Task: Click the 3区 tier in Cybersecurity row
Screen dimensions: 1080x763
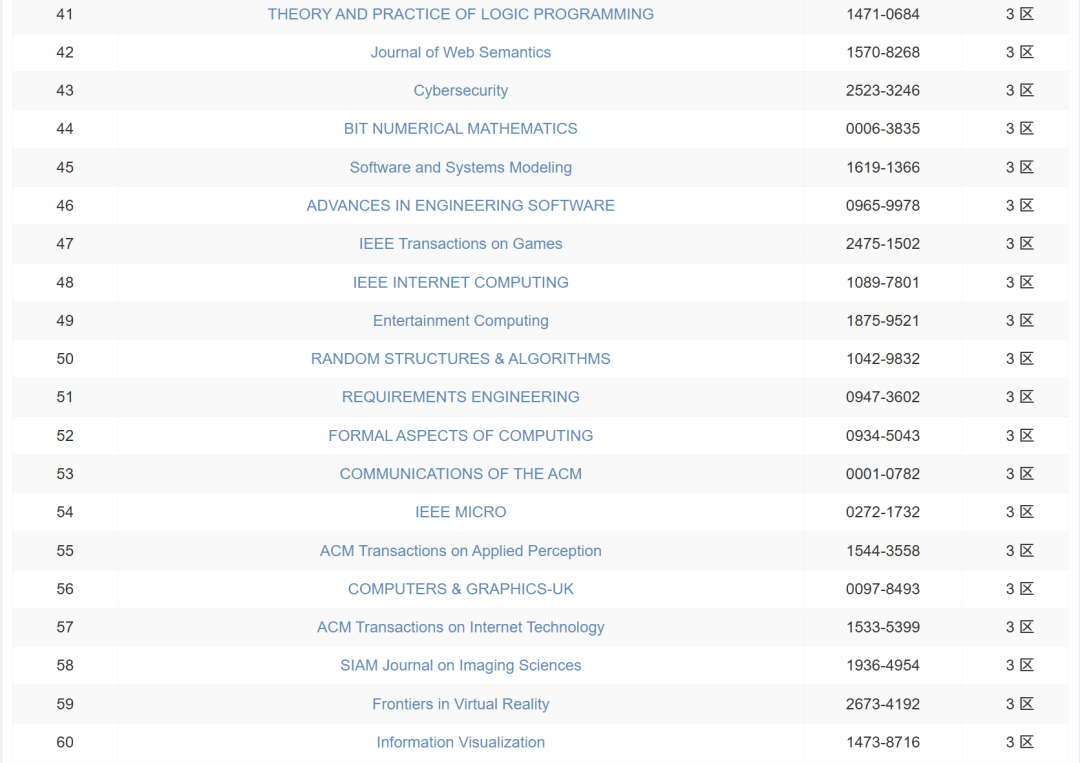Action: pyautogui.click(x=1019, y=90)
